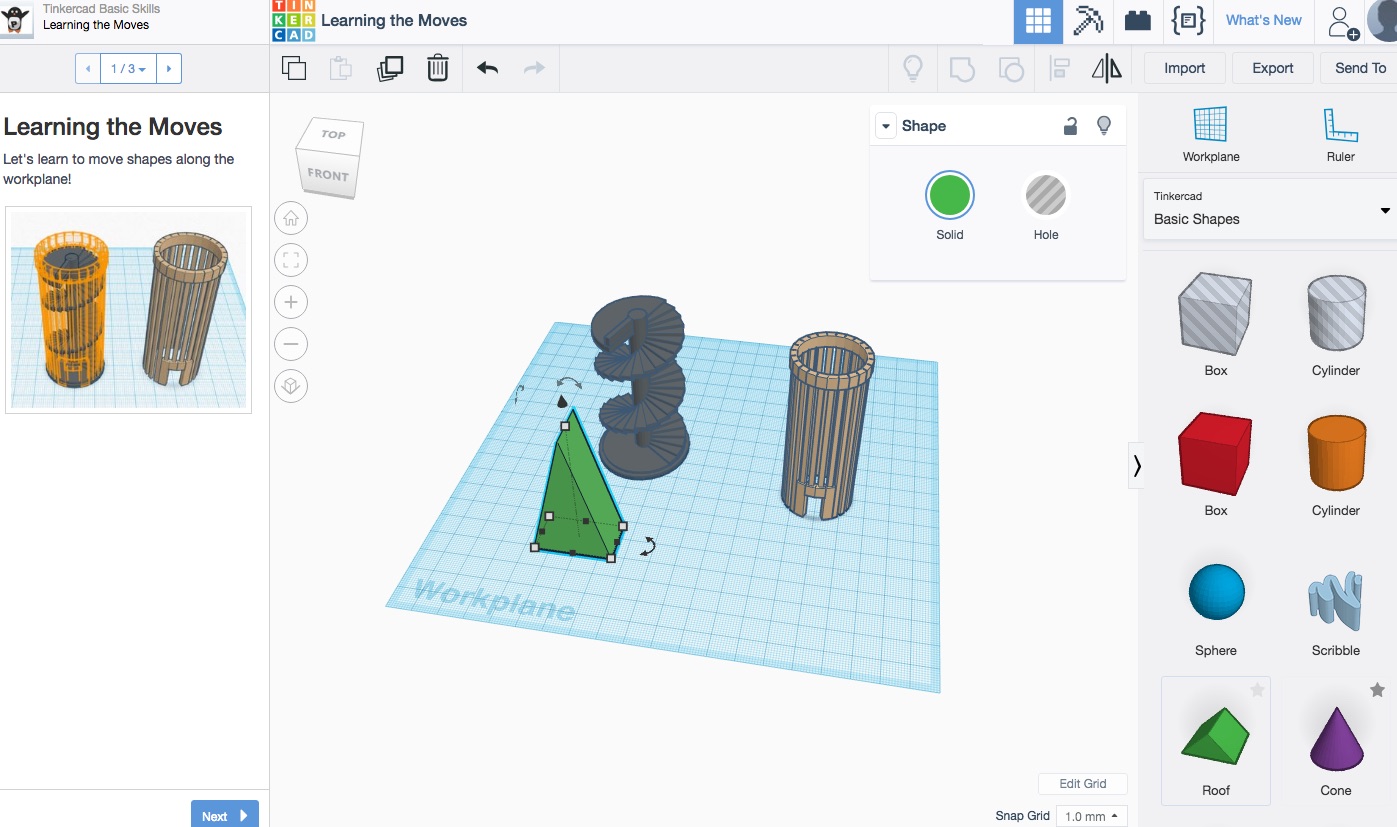Collapse shapes sidebar with chevron handle
The image size is (1397, 827).
tap(1137, 466)
